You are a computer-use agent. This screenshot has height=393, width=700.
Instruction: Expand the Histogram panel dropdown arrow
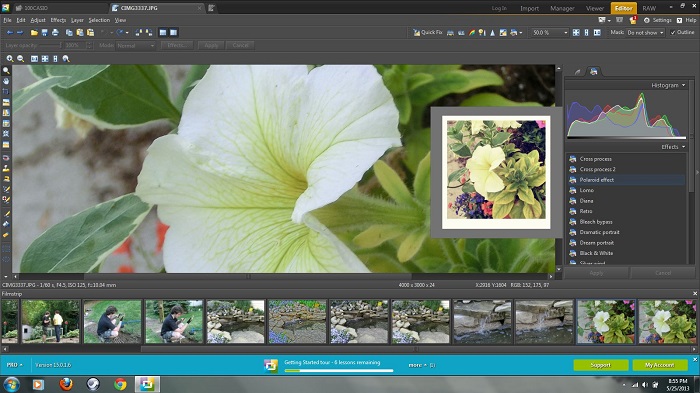click(683, 85)
